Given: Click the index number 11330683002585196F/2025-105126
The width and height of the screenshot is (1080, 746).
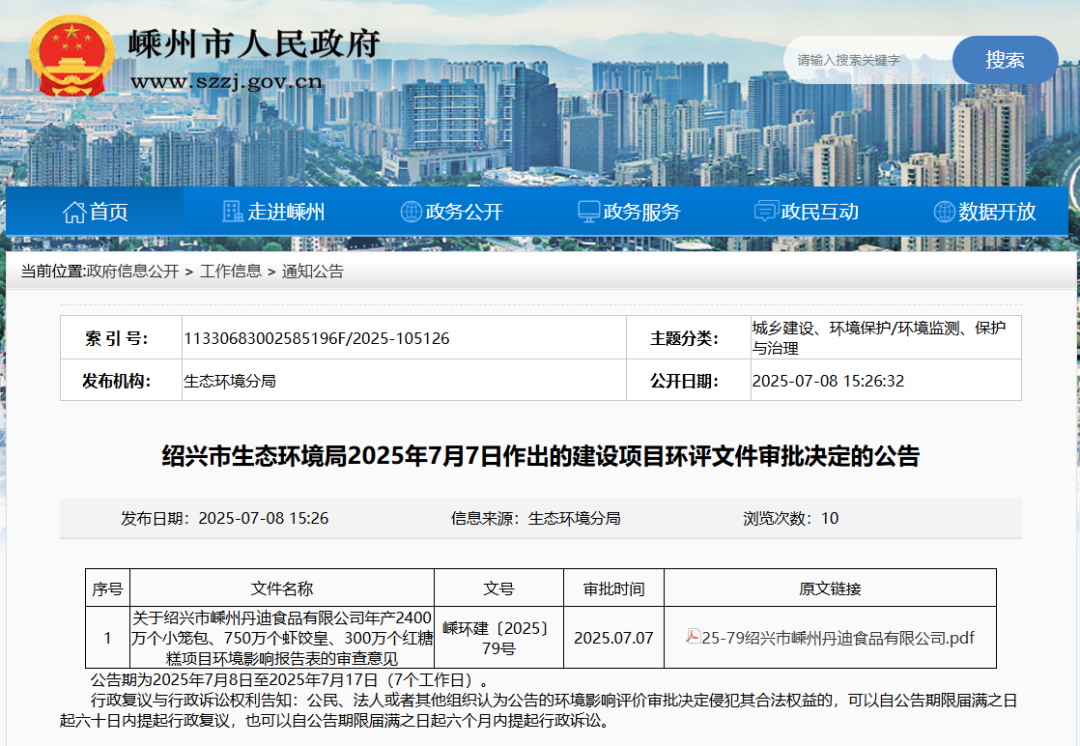Looking at the screenshot, I should pos(317,339).
